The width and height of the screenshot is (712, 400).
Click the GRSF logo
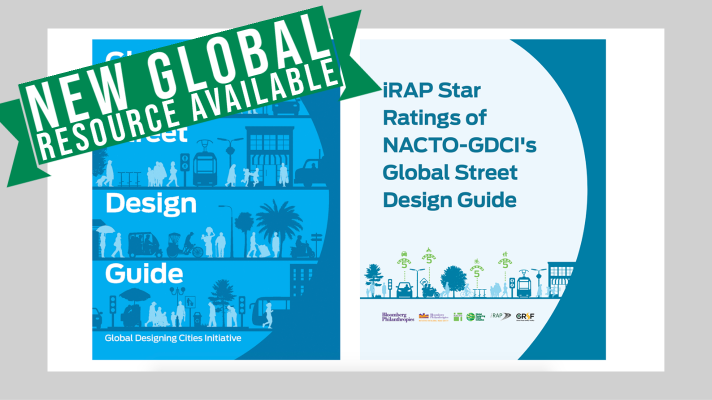pyautogui.click(x=525, y=317)
